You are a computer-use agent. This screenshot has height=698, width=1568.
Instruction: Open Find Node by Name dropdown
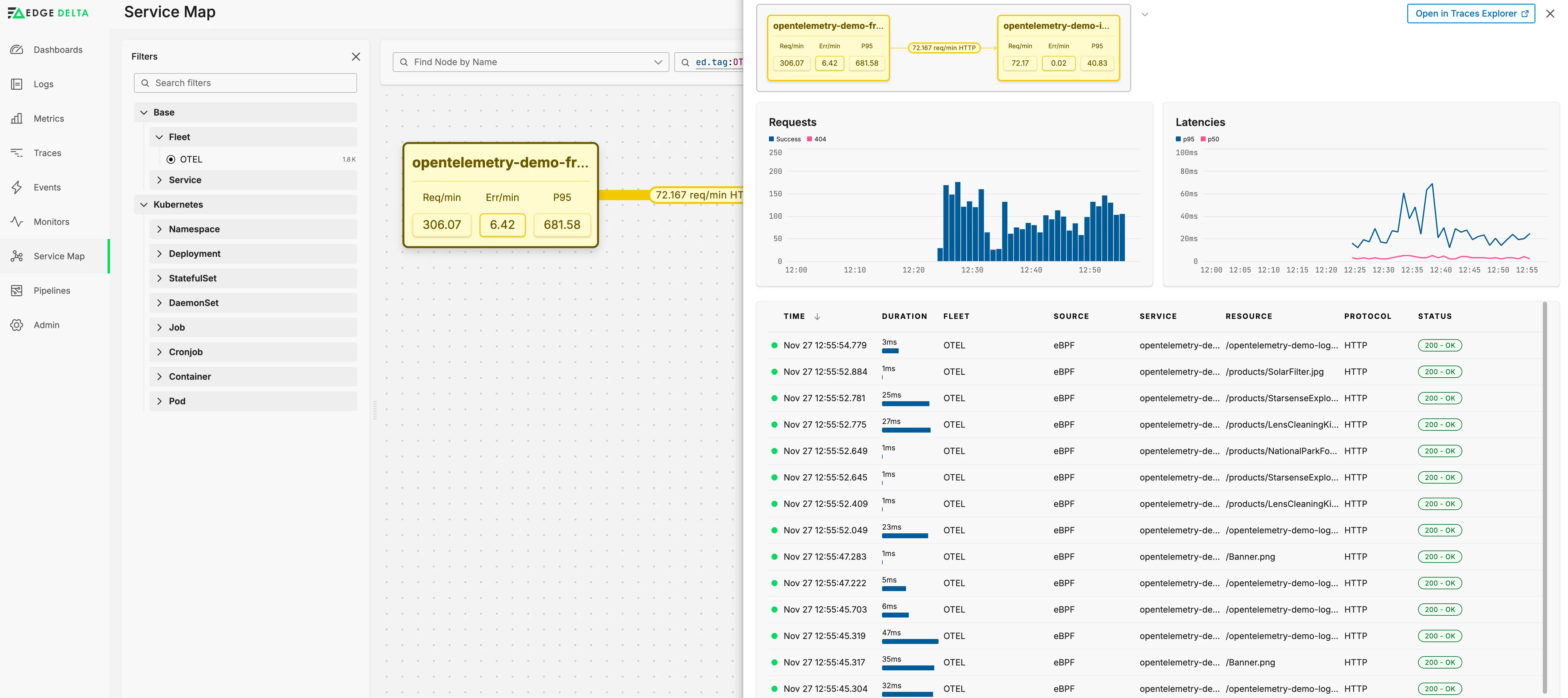click(x=658, y=62)
